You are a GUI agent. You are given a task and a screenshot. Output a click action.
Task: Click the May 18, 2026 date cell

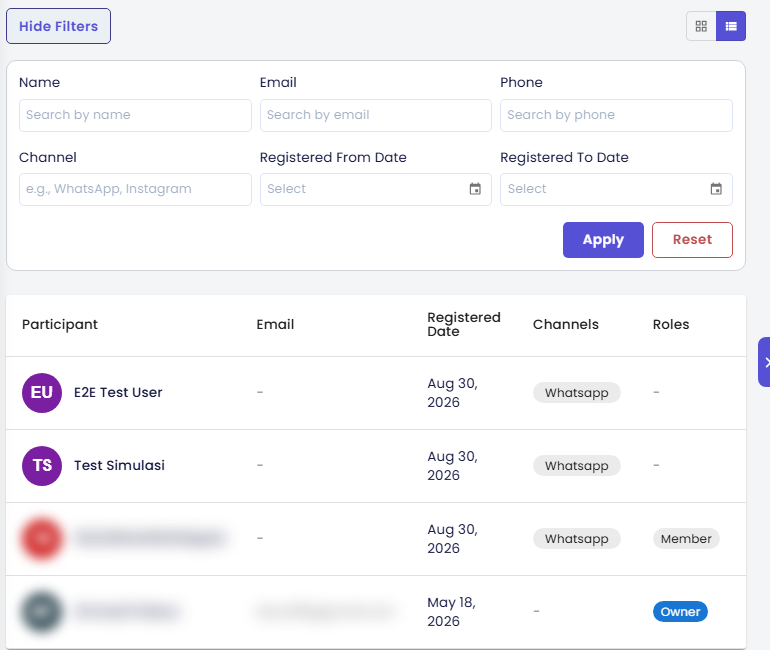point(451,612)
